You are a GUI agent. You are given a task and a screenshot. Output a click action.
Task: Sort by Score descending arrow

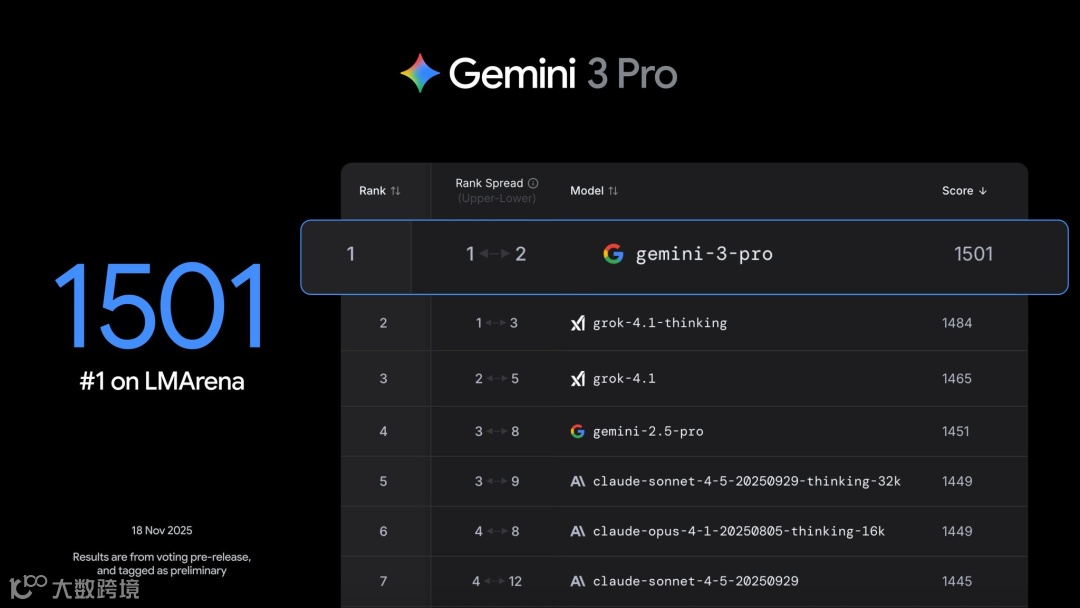pos(983,191)
